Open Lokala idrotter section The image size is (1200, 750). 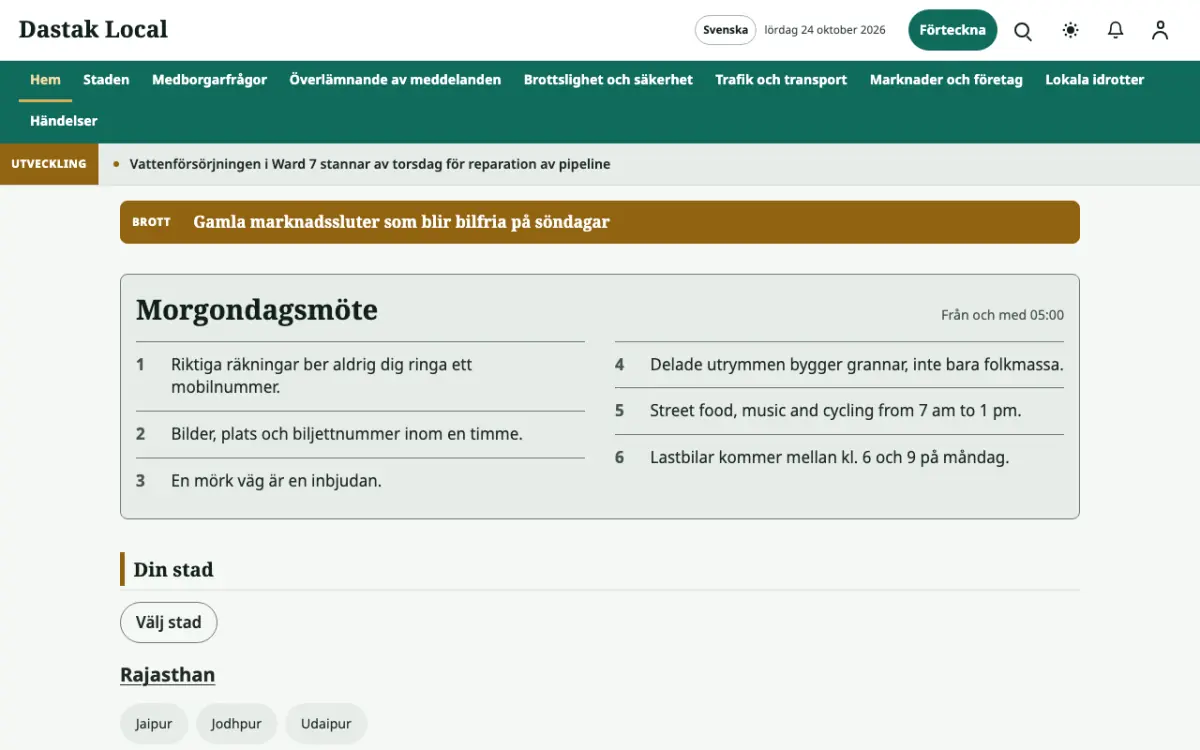[1095, 80]
